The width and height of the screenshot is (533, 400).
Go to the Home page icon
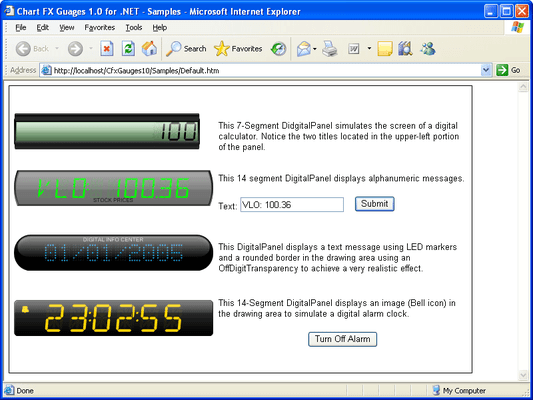pyautogui.click(x=149, y=48)
